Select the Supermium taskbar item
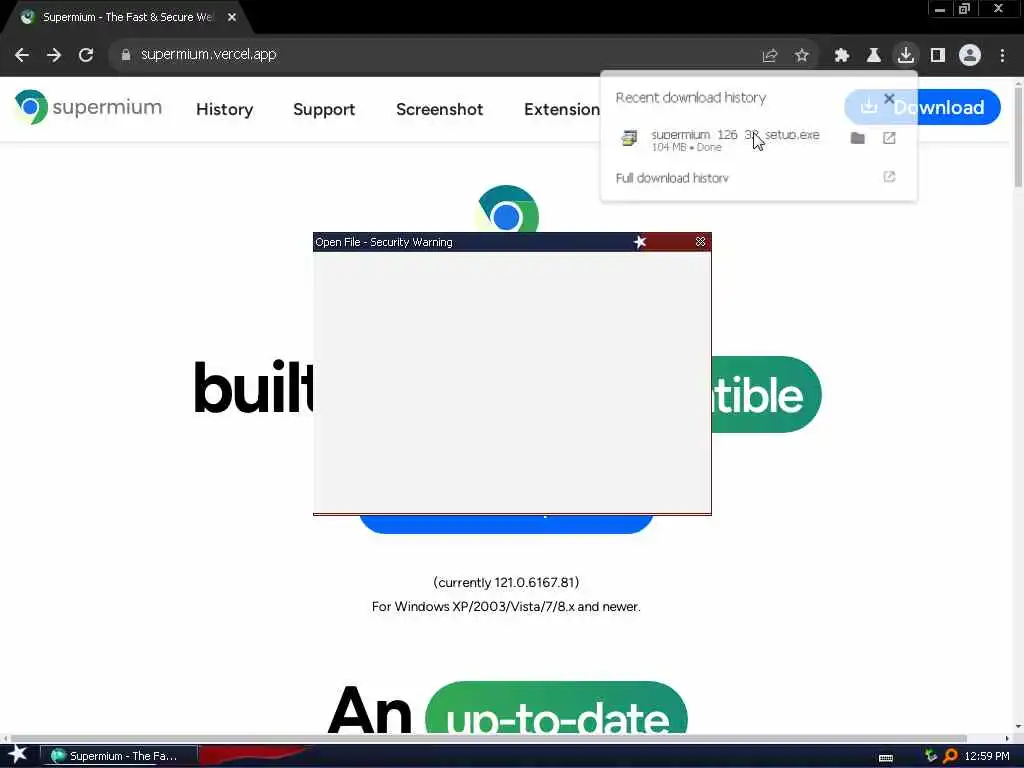The image size is (1024, 768). pos(119,756)
